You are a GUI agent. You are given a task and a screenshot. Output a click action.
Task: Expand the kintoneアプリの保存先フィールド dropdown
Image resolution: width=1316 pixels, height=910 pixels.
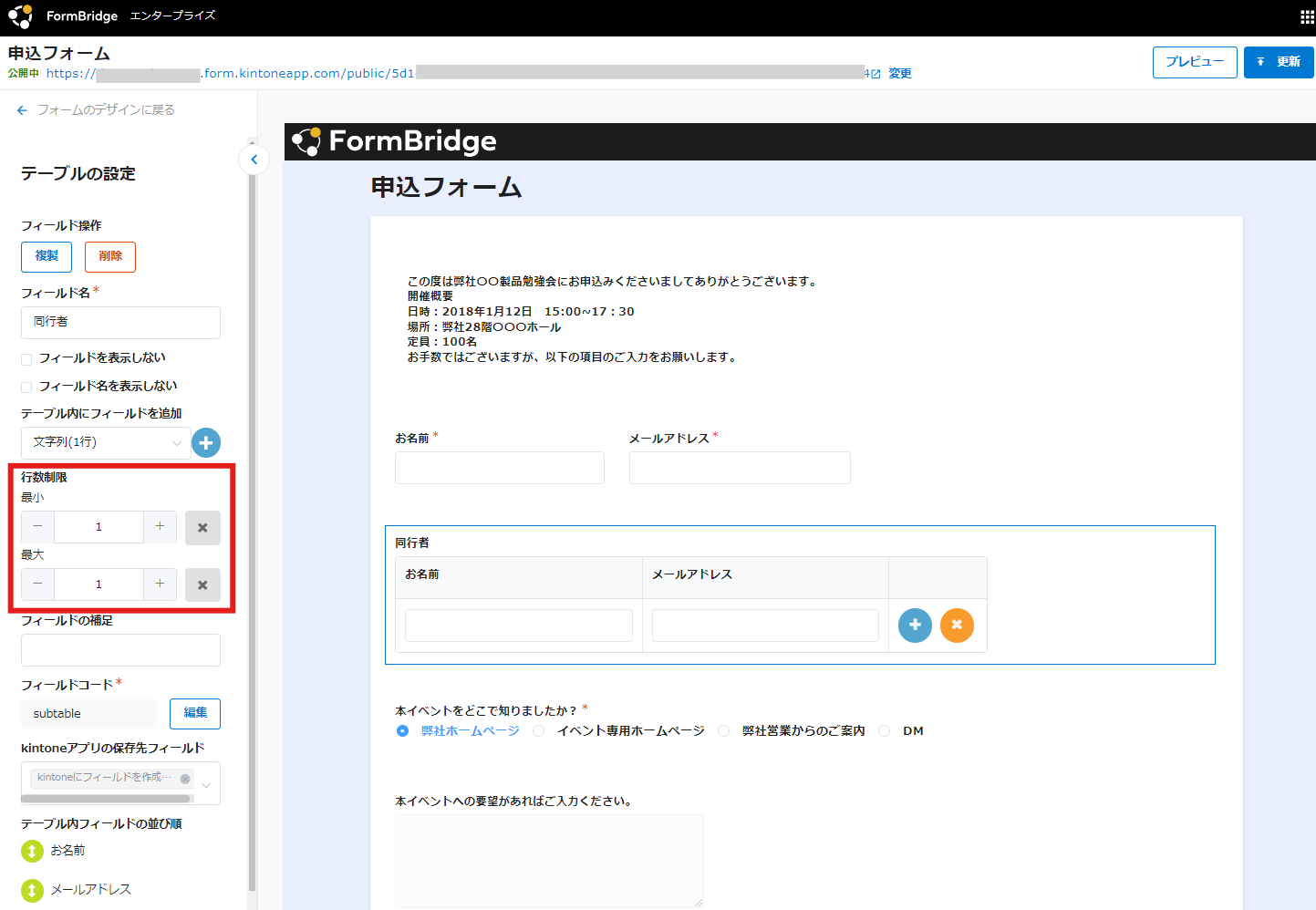pyautogui.click(x=207, y=785)
